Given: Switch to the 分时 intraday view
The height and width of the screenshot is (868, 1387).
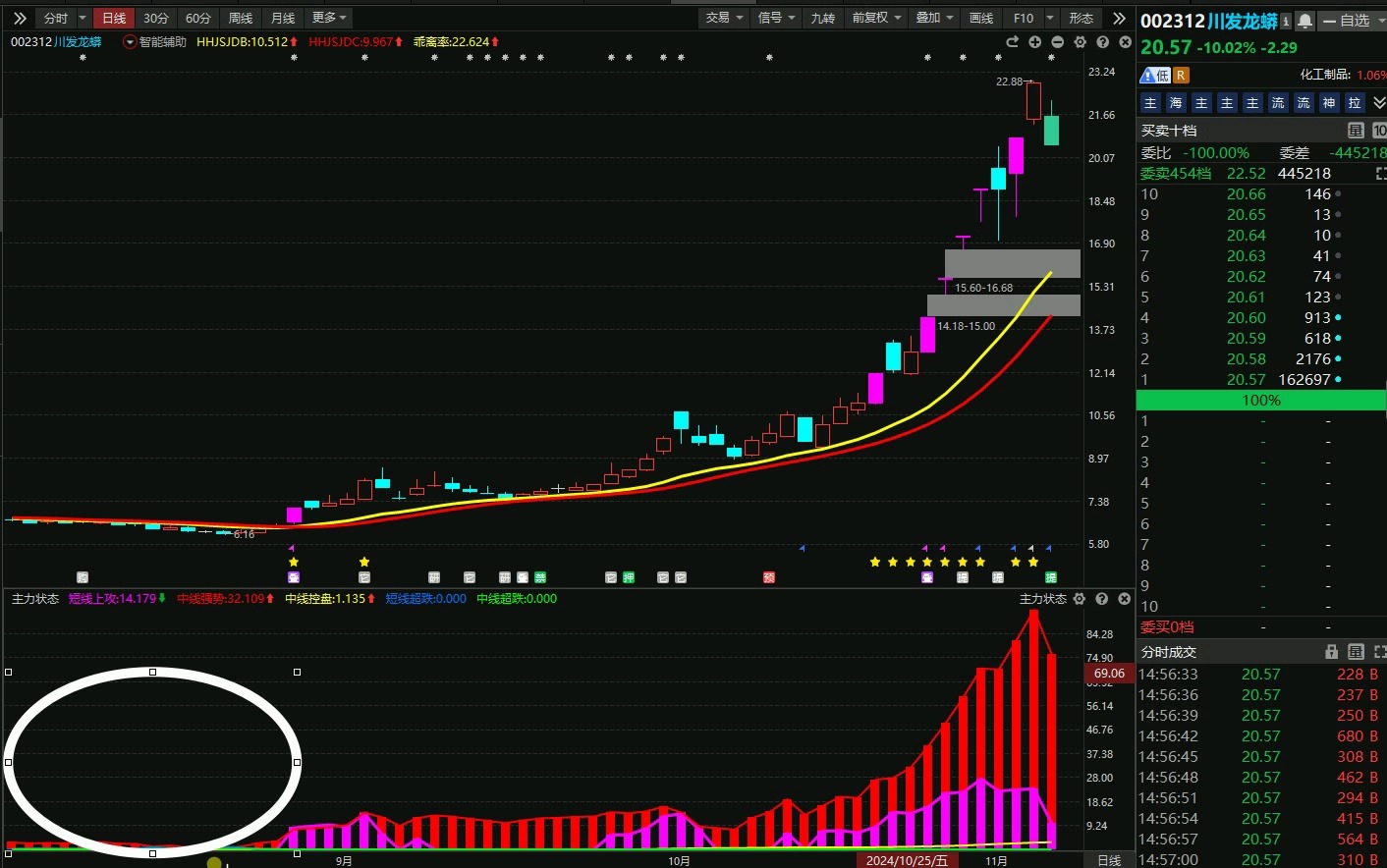Looking at the screenshot, I should click(x=56, y=18).
